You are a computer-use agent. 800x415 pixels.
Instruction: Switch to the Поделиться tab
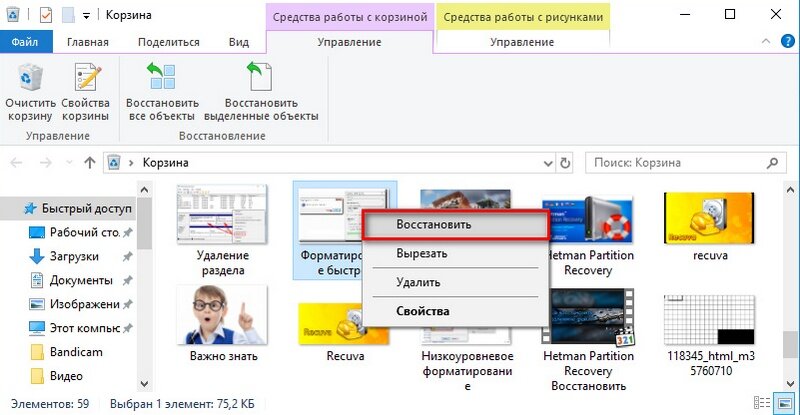168,42
